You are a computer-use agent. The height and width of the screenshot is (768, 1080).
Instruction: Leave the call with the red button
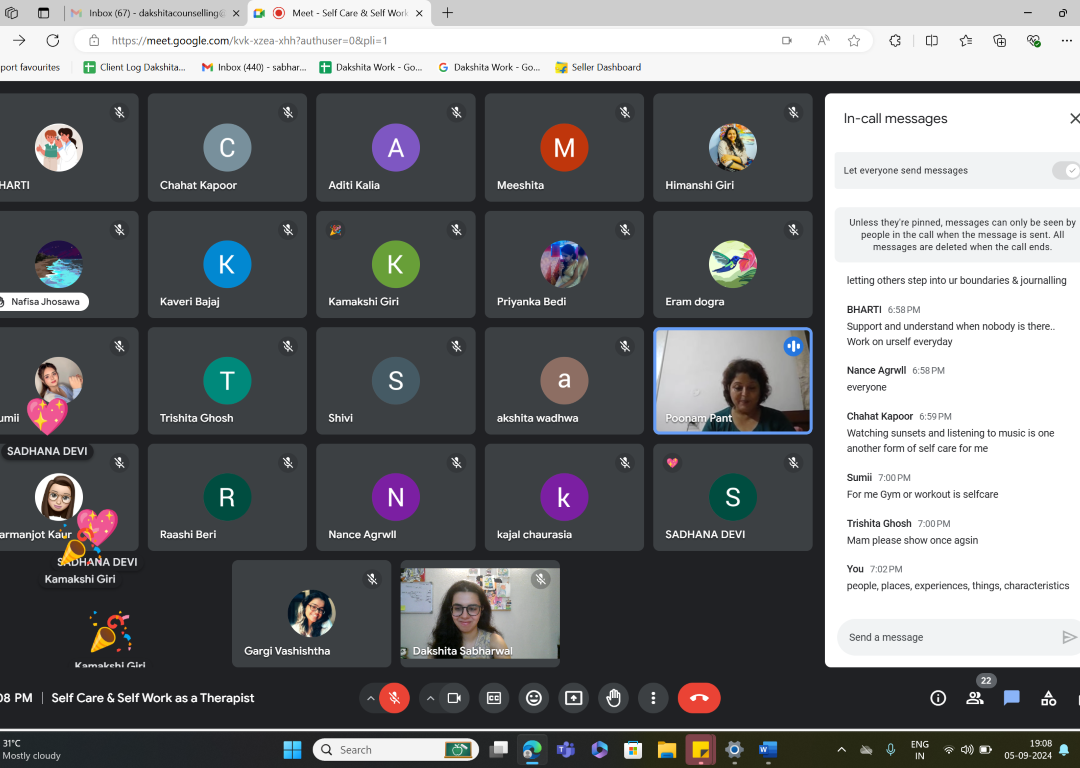click(x=699, y=698)
